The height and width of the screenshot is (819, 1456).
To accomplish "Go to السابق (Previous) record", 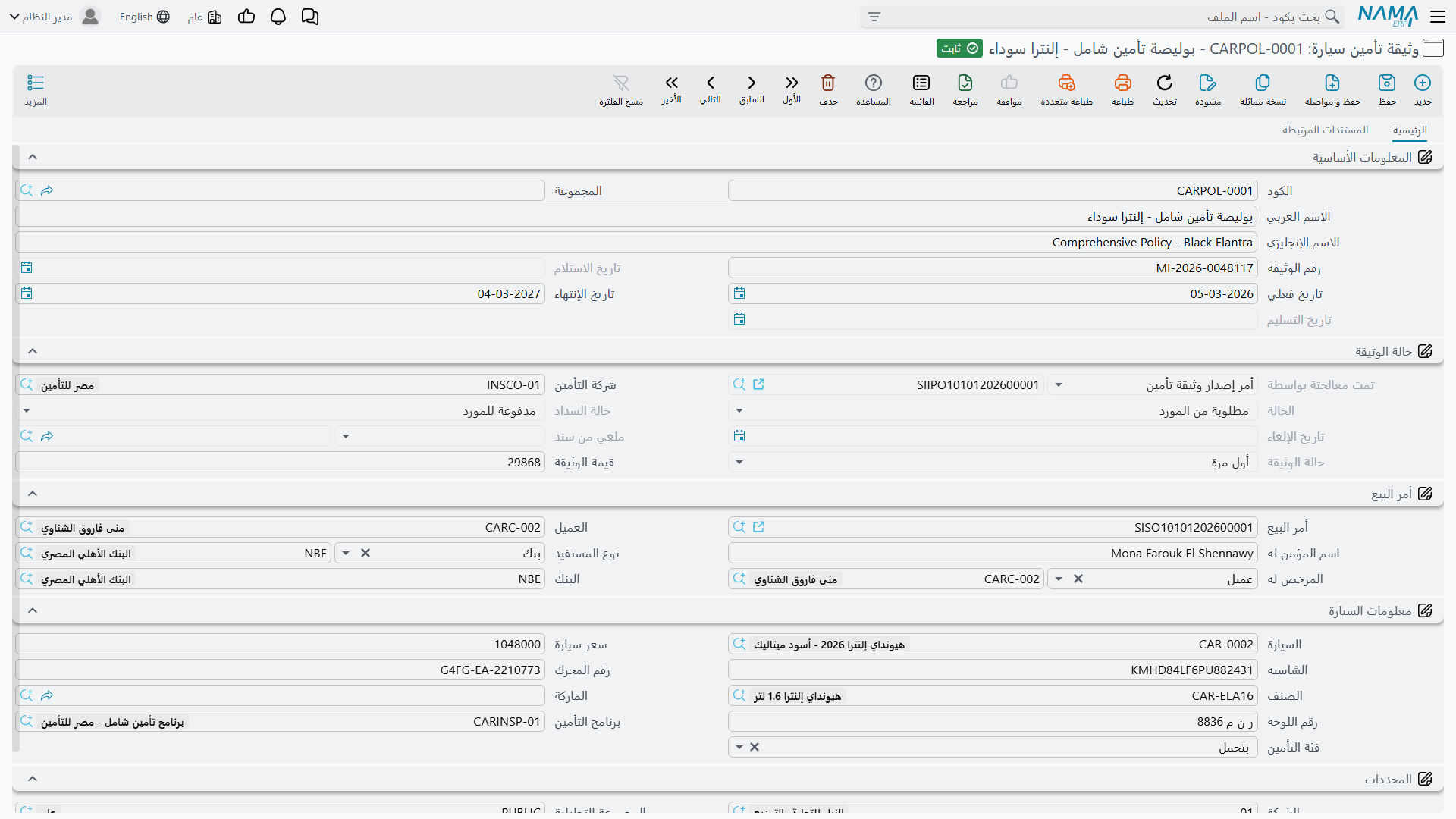I will point(752,83).
